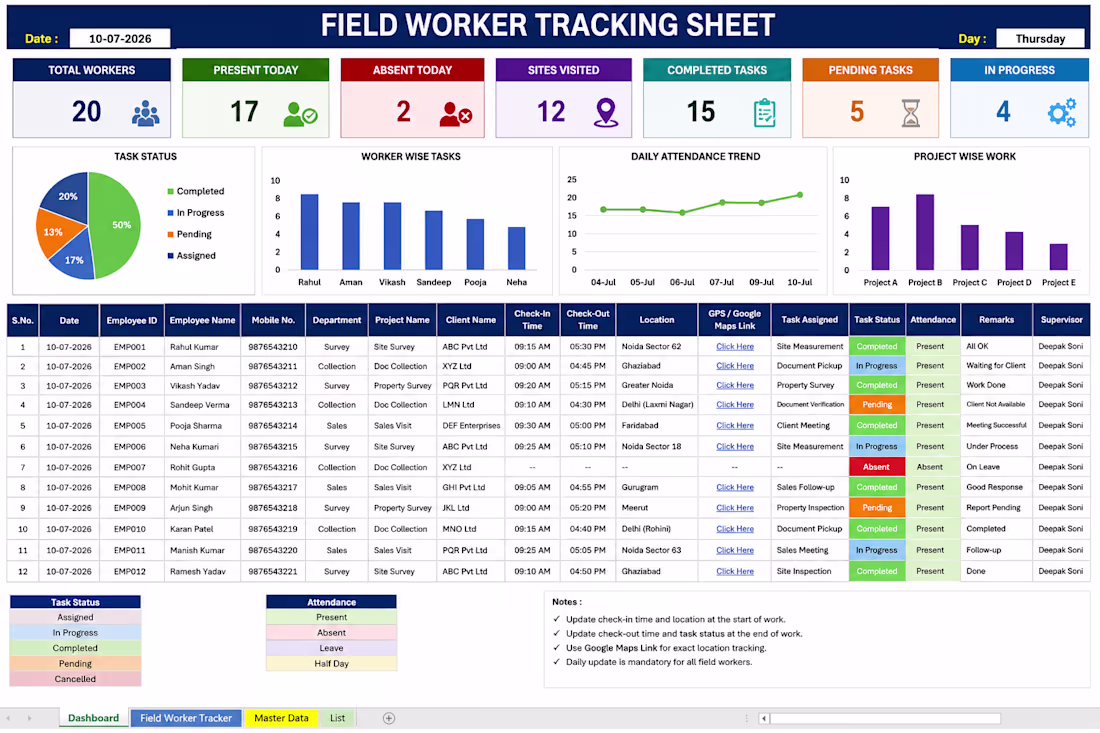Click Leave in Attendance legend
Viewport: 1100px width, 733px height.
click(x=331, y=648)
